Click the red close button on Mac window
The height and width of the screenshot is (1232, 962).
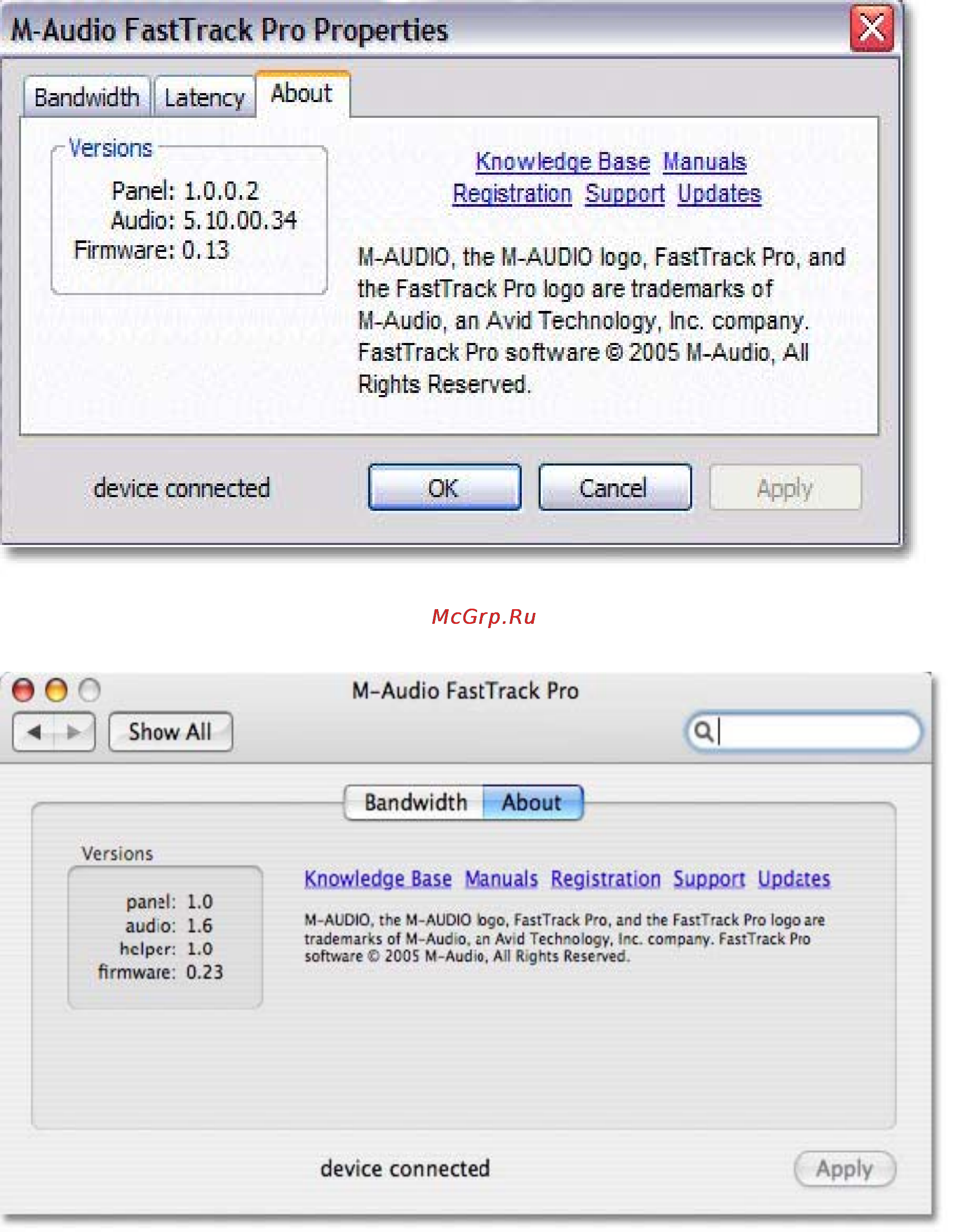[x=23, y=690]
